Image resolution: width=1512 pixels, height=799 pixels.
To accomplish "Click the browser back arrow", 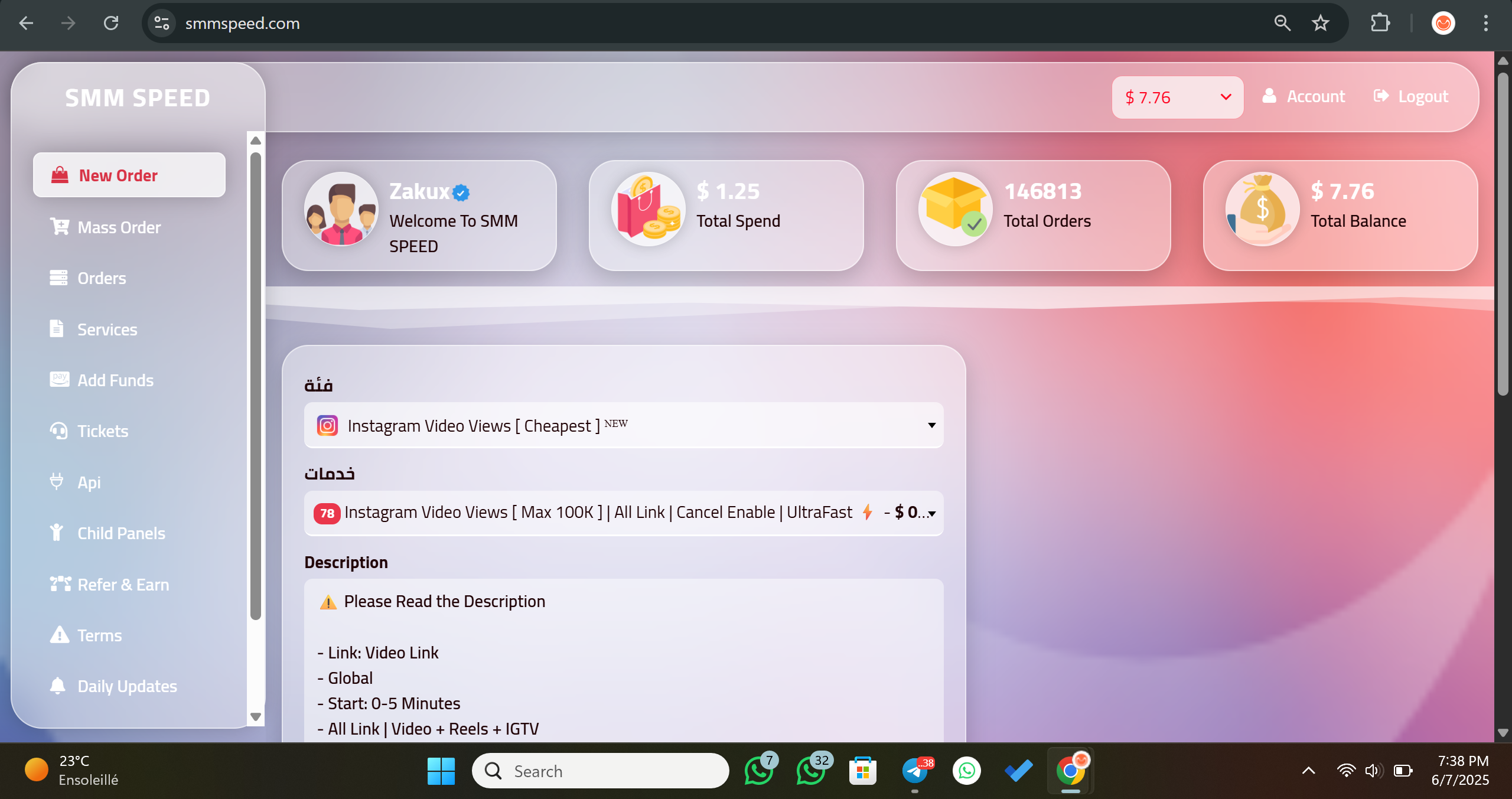I will click(x=26, y=23).
